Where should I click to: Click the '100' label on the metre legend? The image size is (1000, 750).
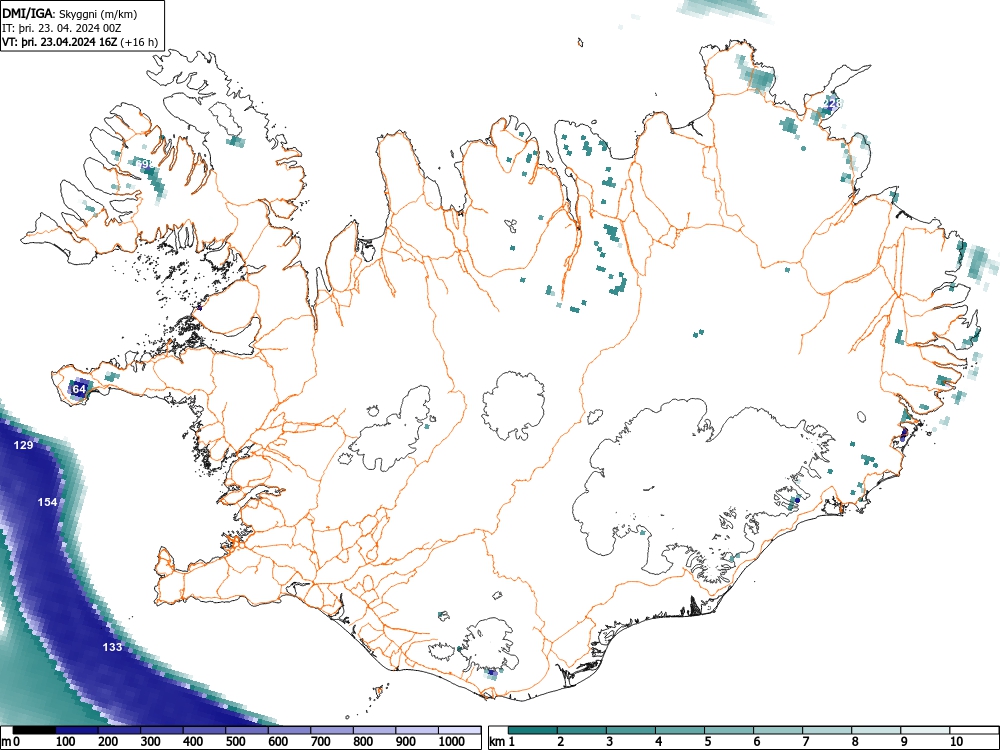point(66,742)
